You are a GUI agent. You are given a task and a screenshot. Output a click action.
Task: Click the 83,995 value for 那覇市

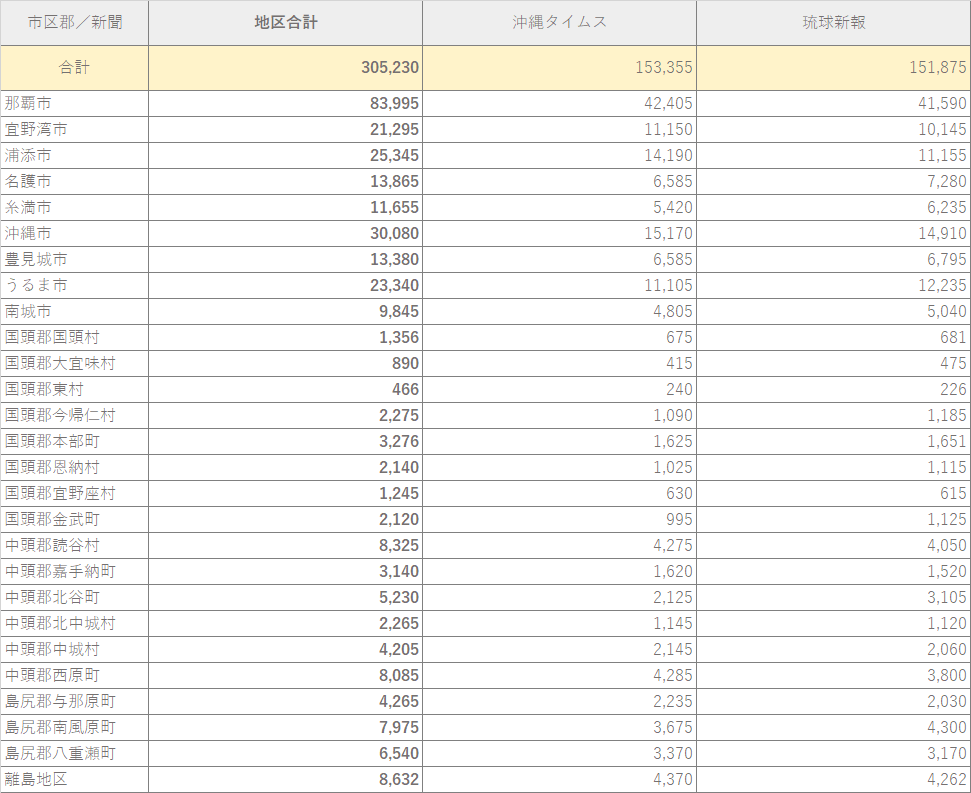[x=394, y=103]
